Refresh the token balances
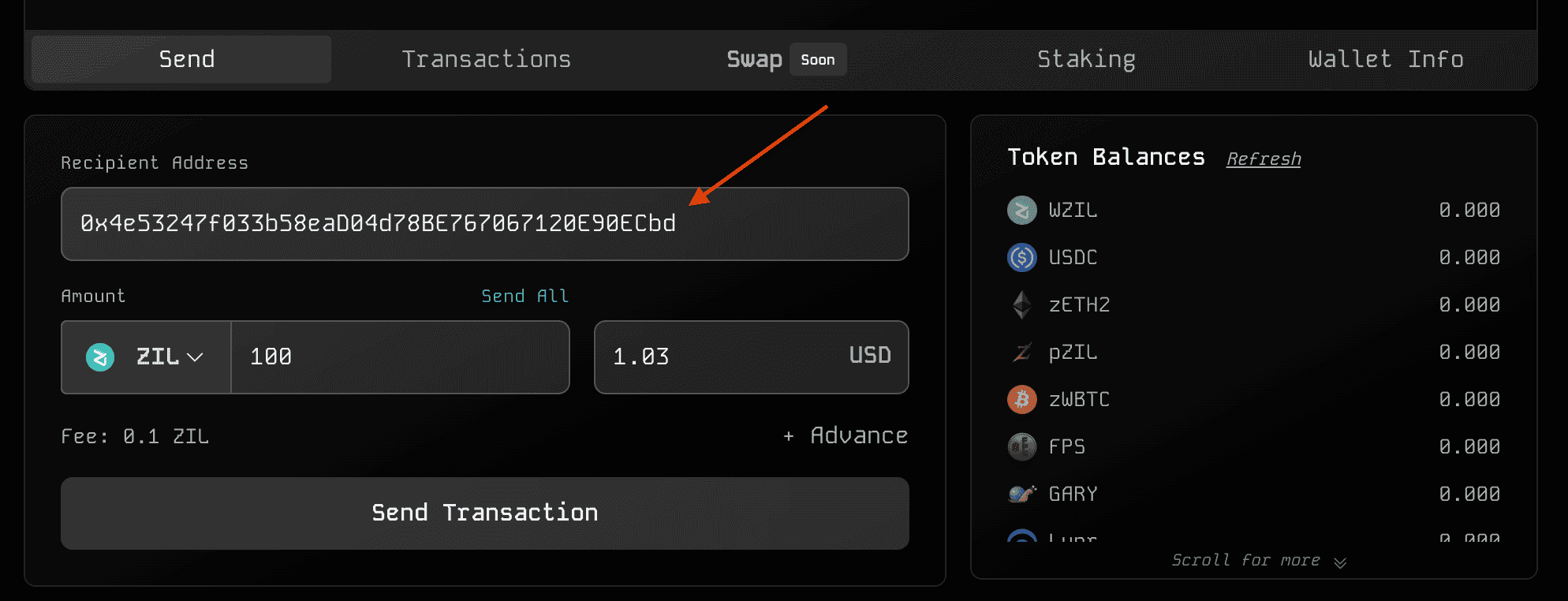 click(1264, 159)
